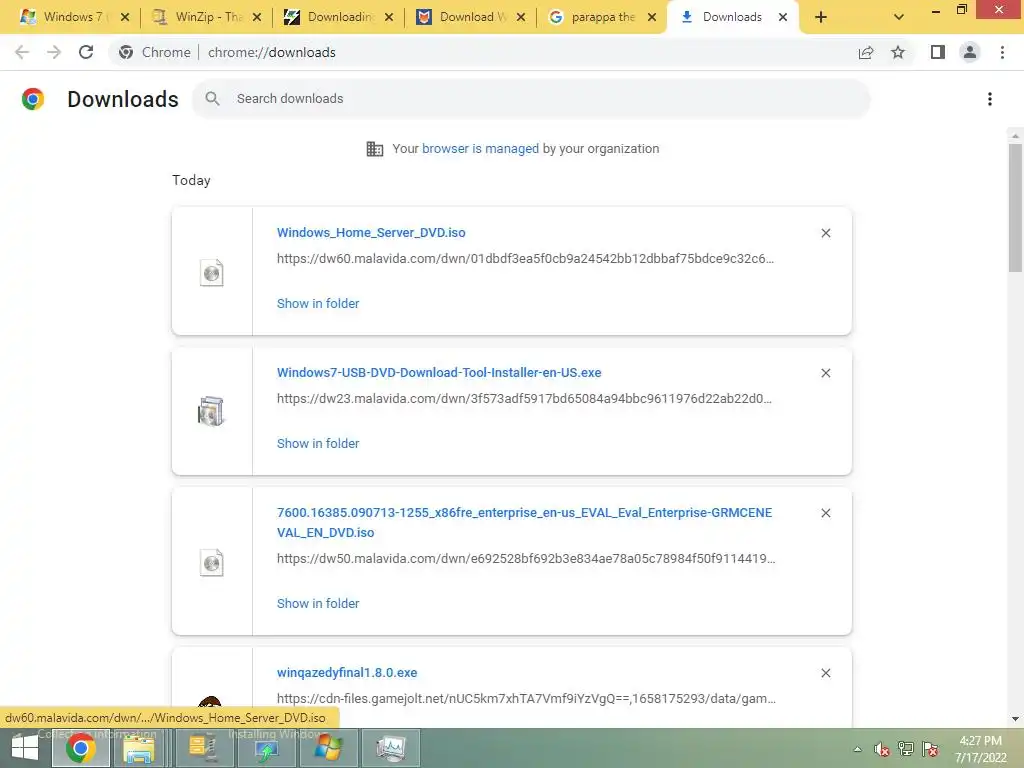Click the Chrome logo beside Downloads heading
The height and width of the screenshot is (768, 1024).
(33, 99)
